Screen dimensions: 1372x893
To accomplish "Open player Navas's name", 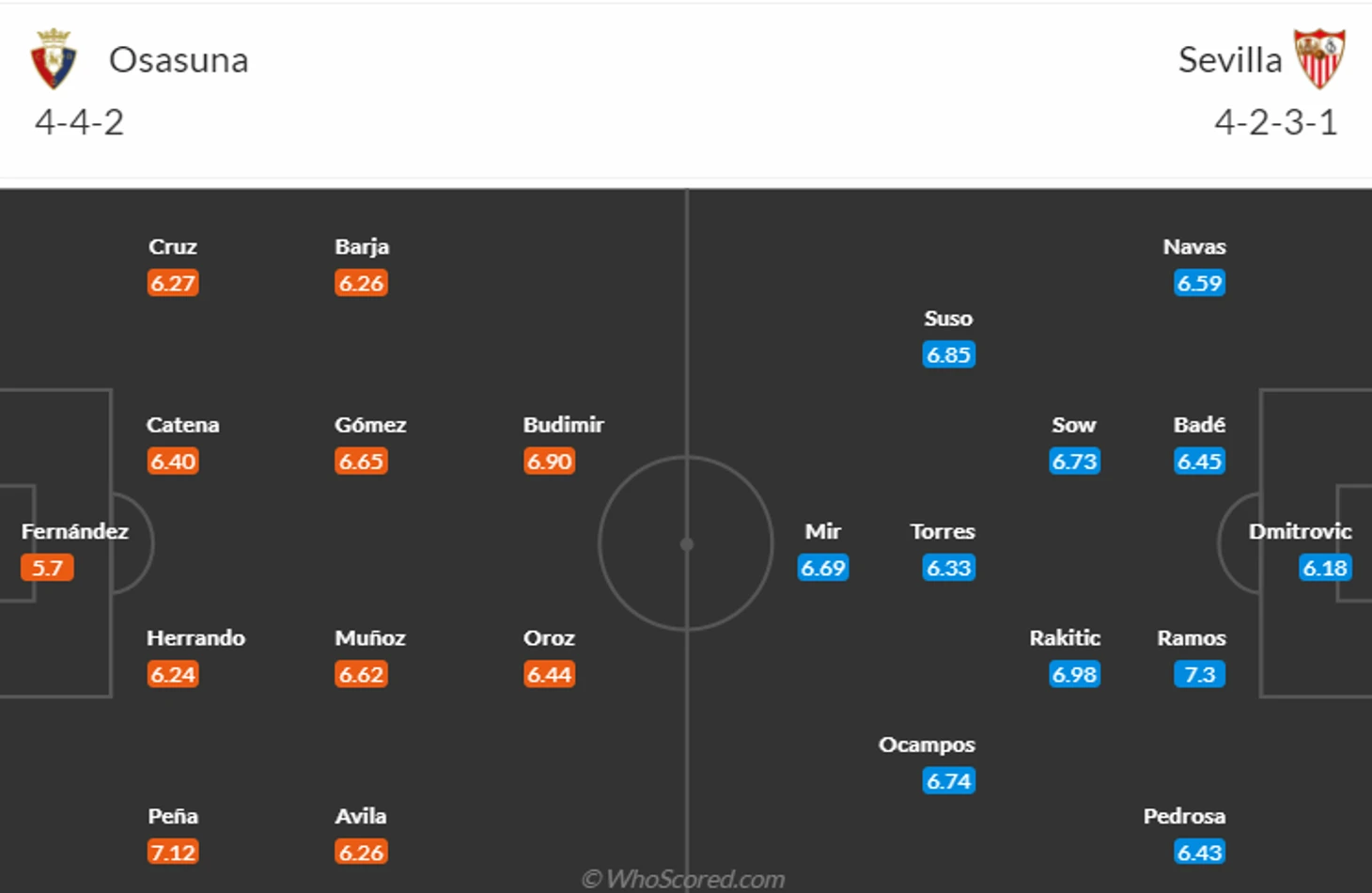I will coord(1194,247).
